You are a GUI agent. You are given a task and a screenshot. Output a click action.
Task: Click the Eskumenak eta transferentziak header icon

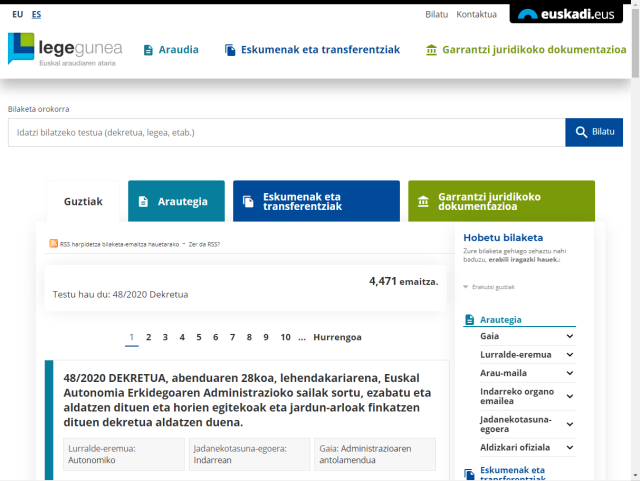coord(230,50)
